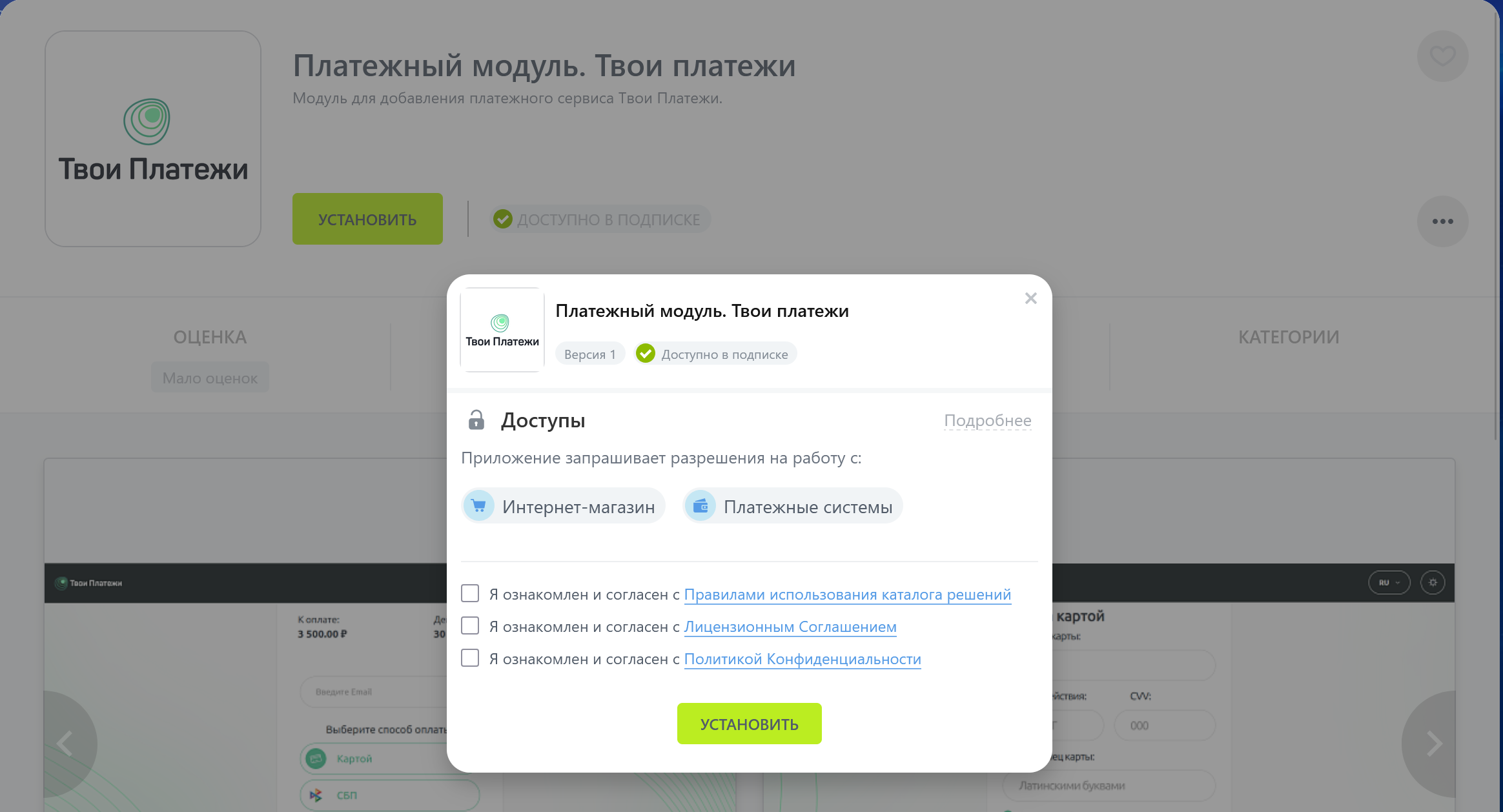Select the КАТЕГОРИИ section tab
This screenshot has width=1503, height=812.
point(1289,337)
